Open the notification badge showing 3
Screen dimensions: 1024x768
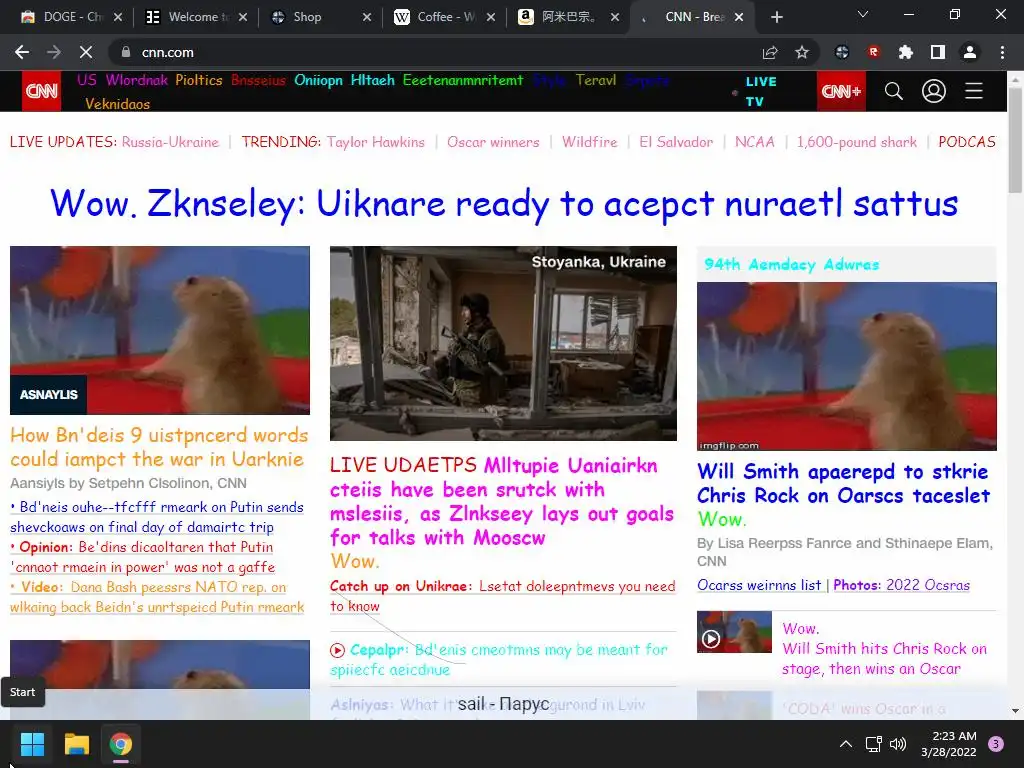(x=996, y=744)
